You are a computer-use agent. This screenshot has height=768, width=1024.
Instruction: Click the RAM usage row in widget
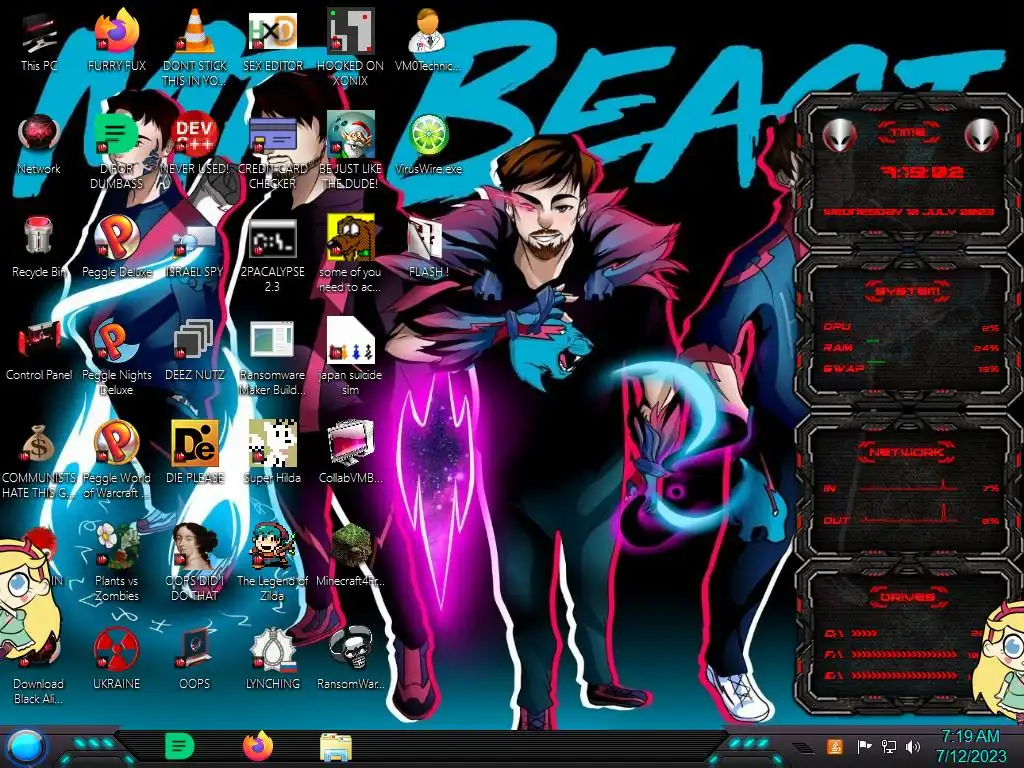911,348
